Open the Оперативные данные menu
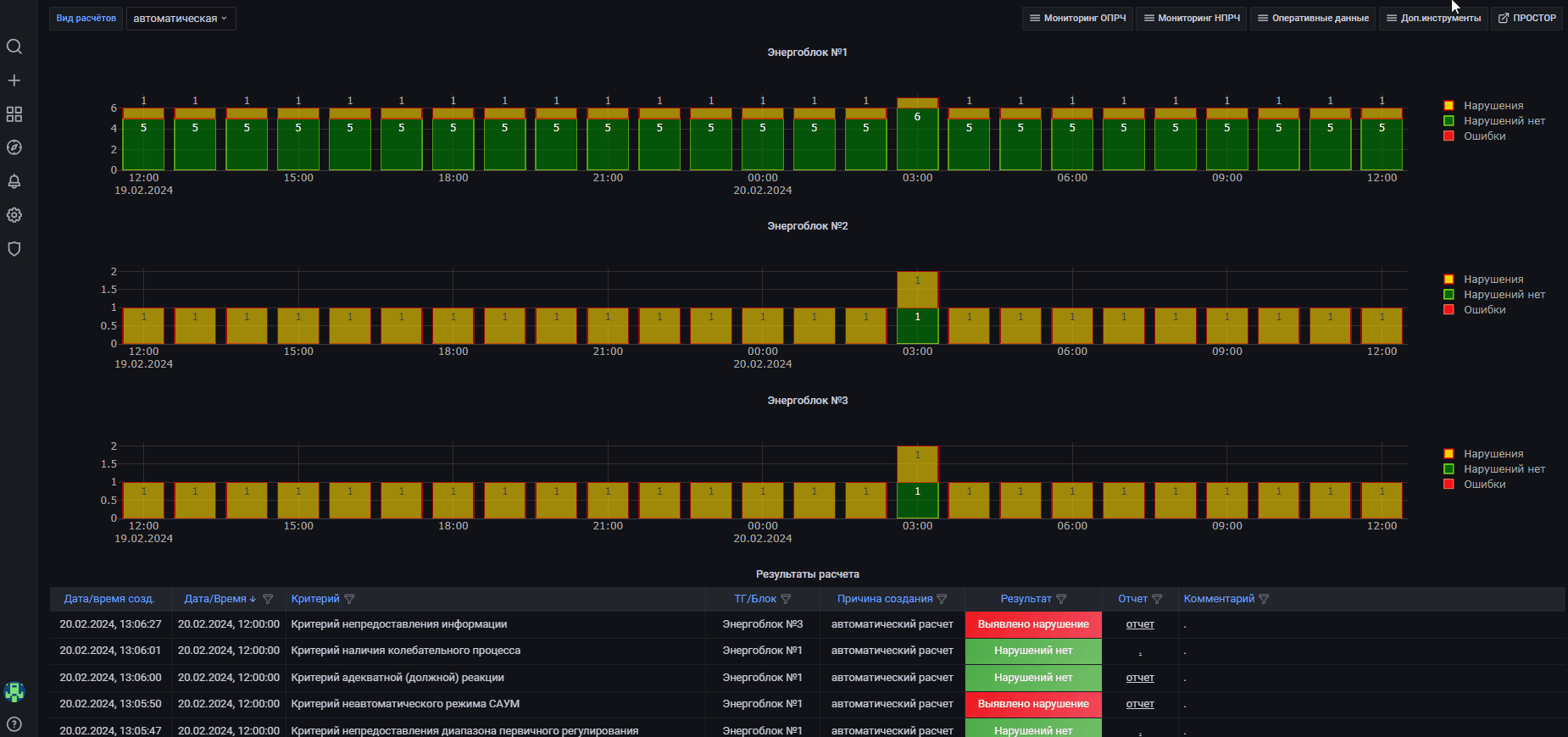 click(x=1312, y=18)
